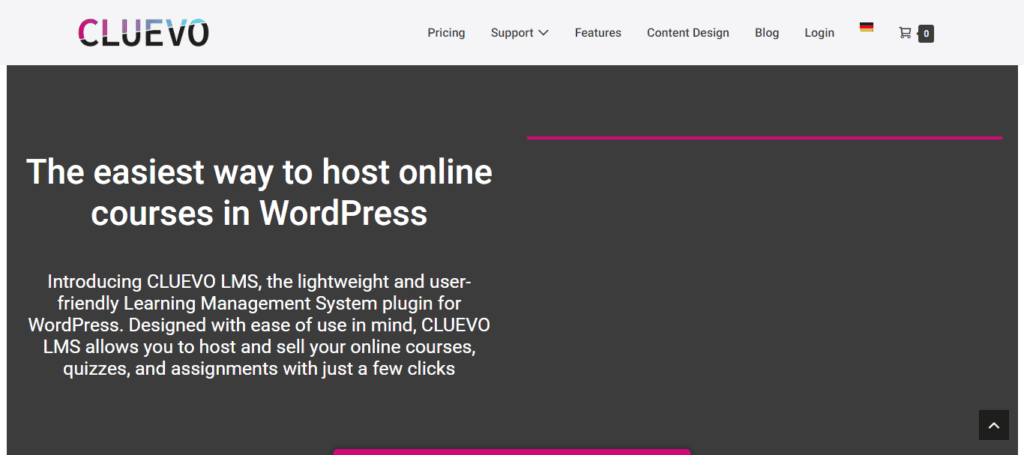
Task: Click the Login link
Action: [x=819, y=33]
